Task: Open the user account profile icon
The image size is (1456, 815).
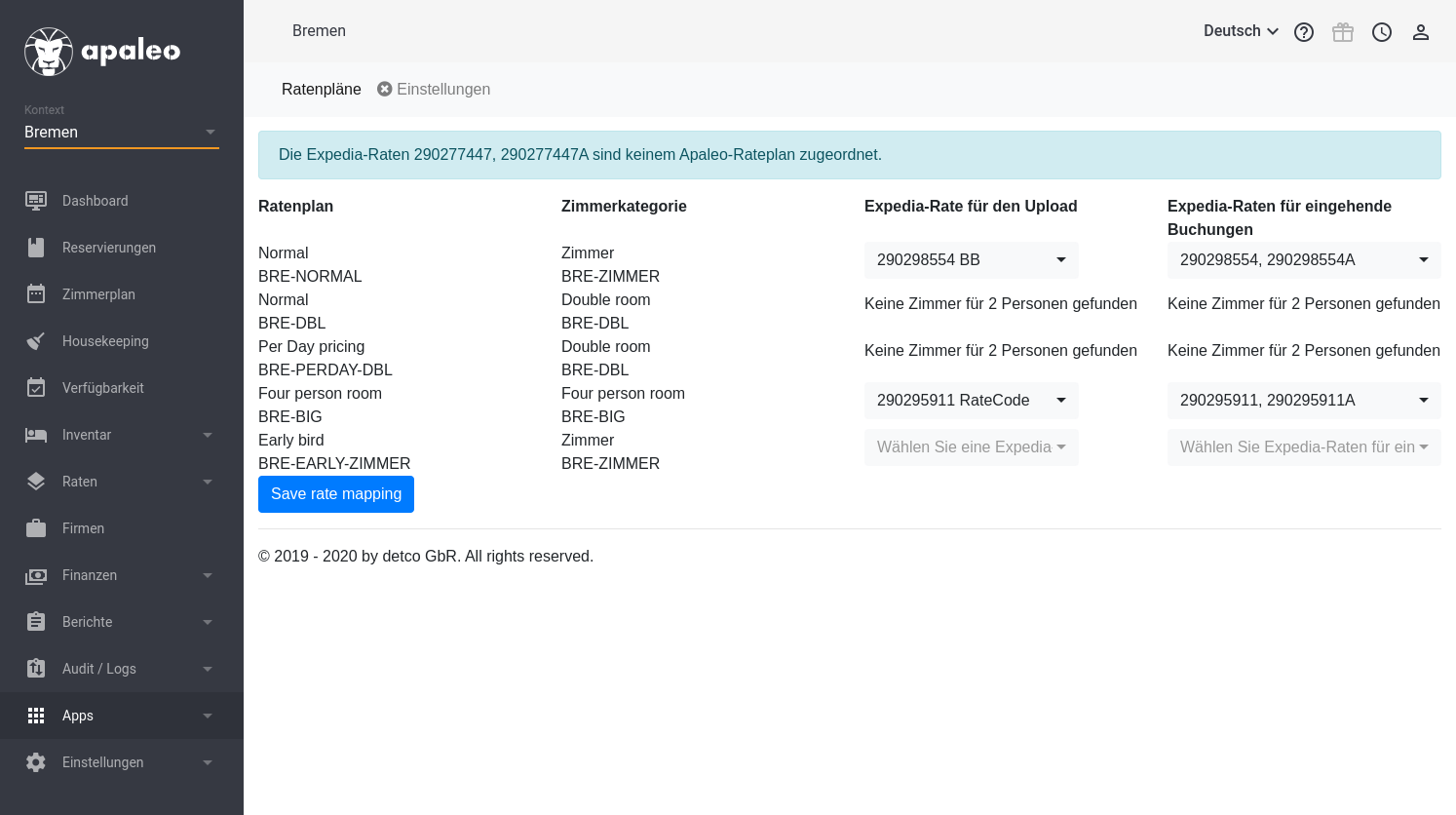Action: click(1421, 32)
